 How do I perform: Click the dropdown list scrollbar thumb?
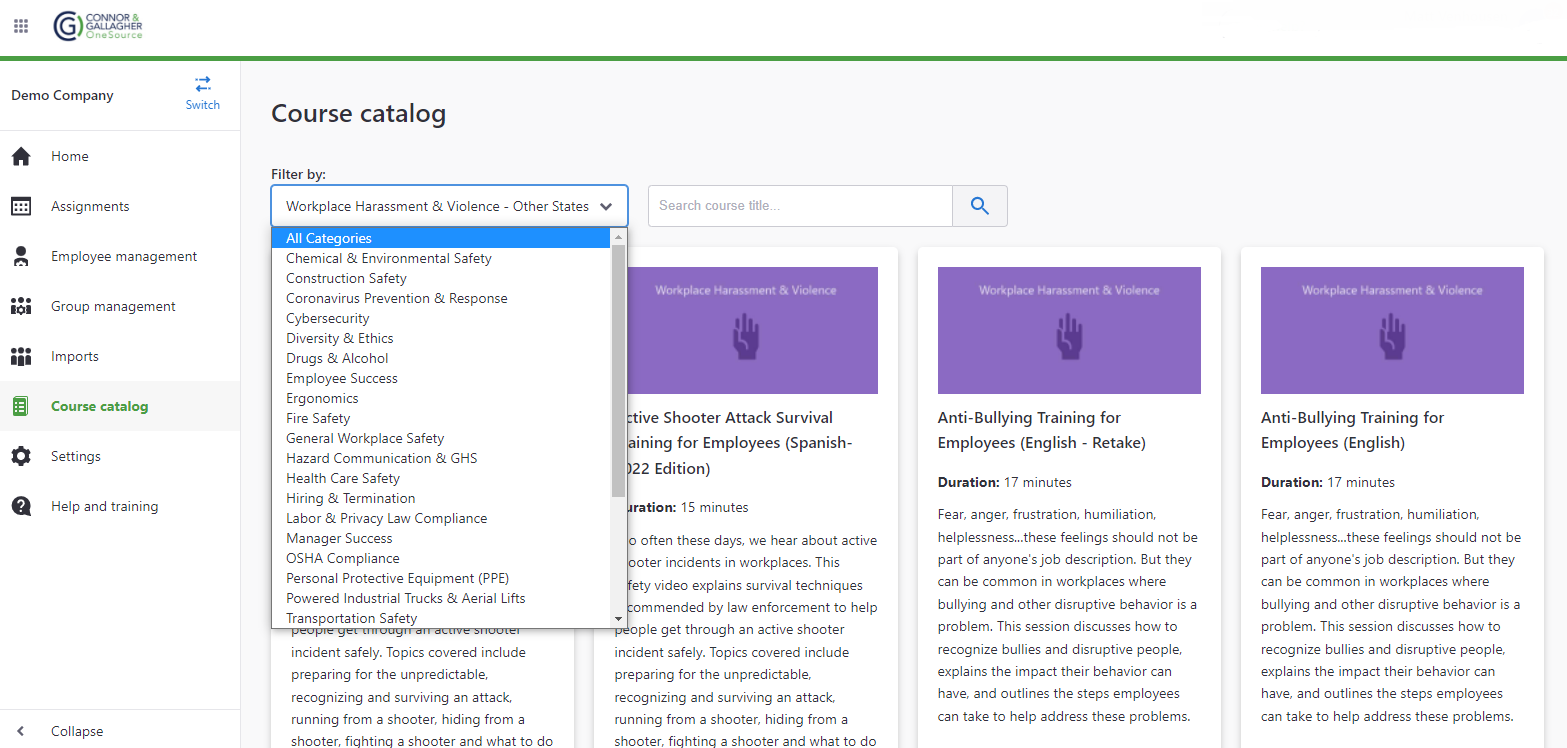pyautogui.click(x=618, y=371)
